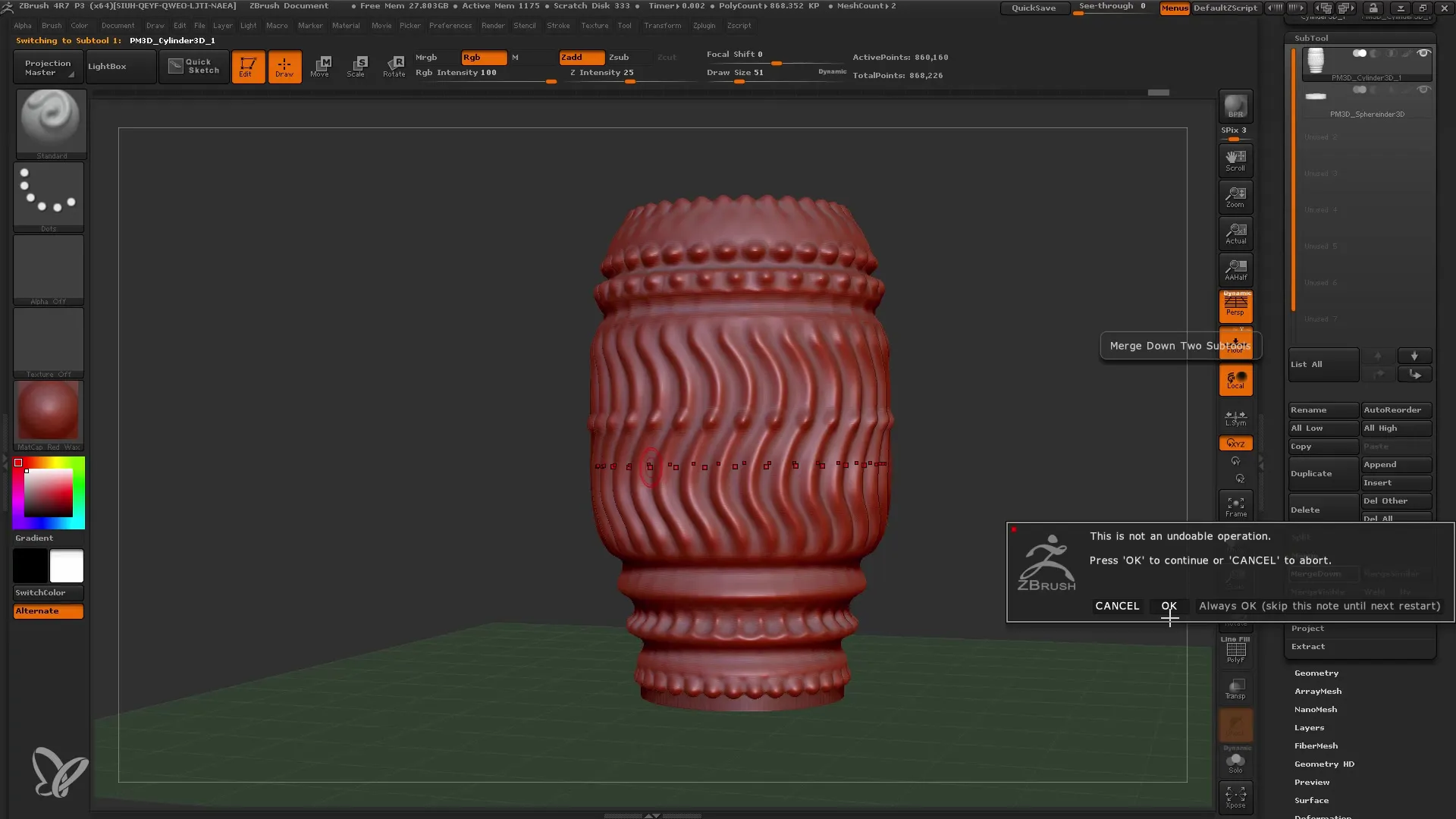The width and height of the screenshot is (1456, 819).
Task: Expand the Geometry section
Action: tap(1316, 672)
